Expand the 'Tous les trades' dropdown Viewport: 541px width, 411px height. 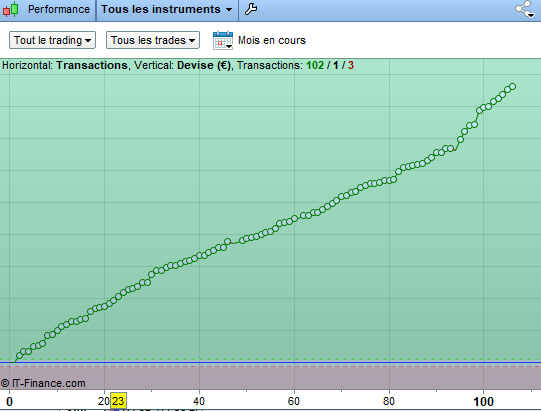coord(153,40)
